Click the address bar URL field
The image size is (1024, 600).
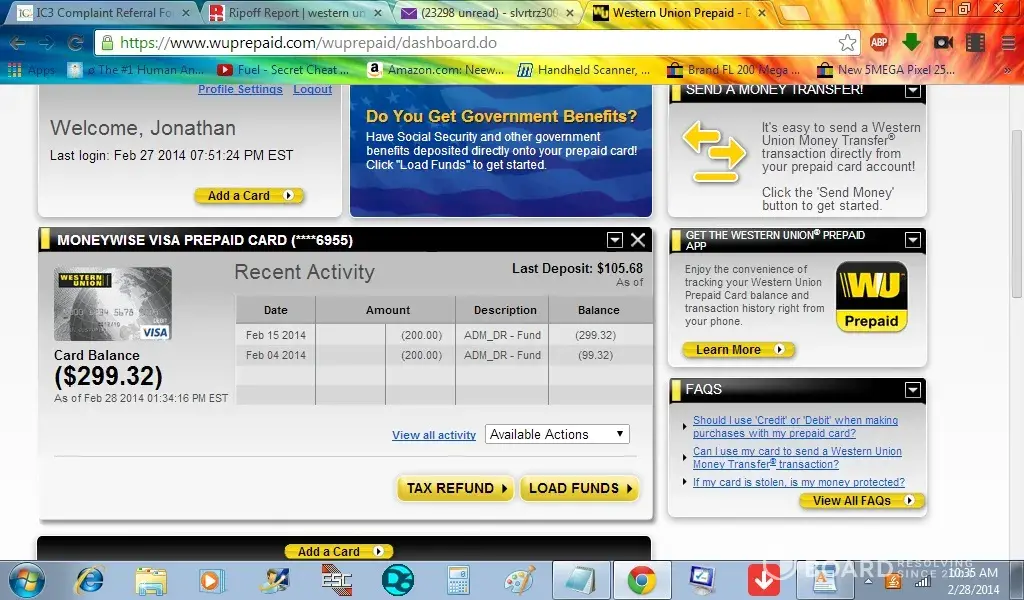[x=477, y=43]
